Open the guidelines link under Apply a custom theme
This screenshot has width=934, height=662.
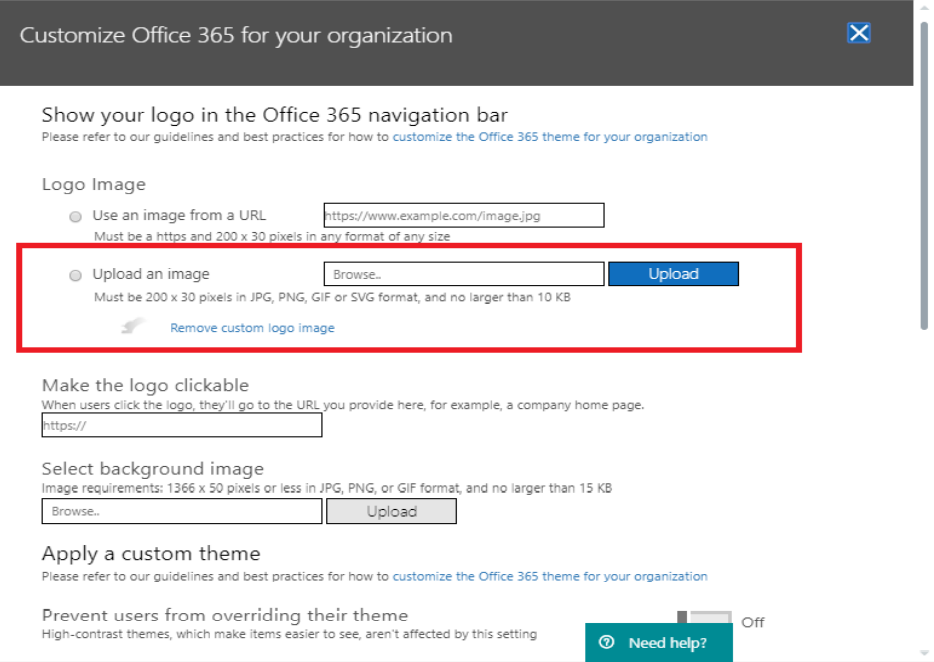550,576
